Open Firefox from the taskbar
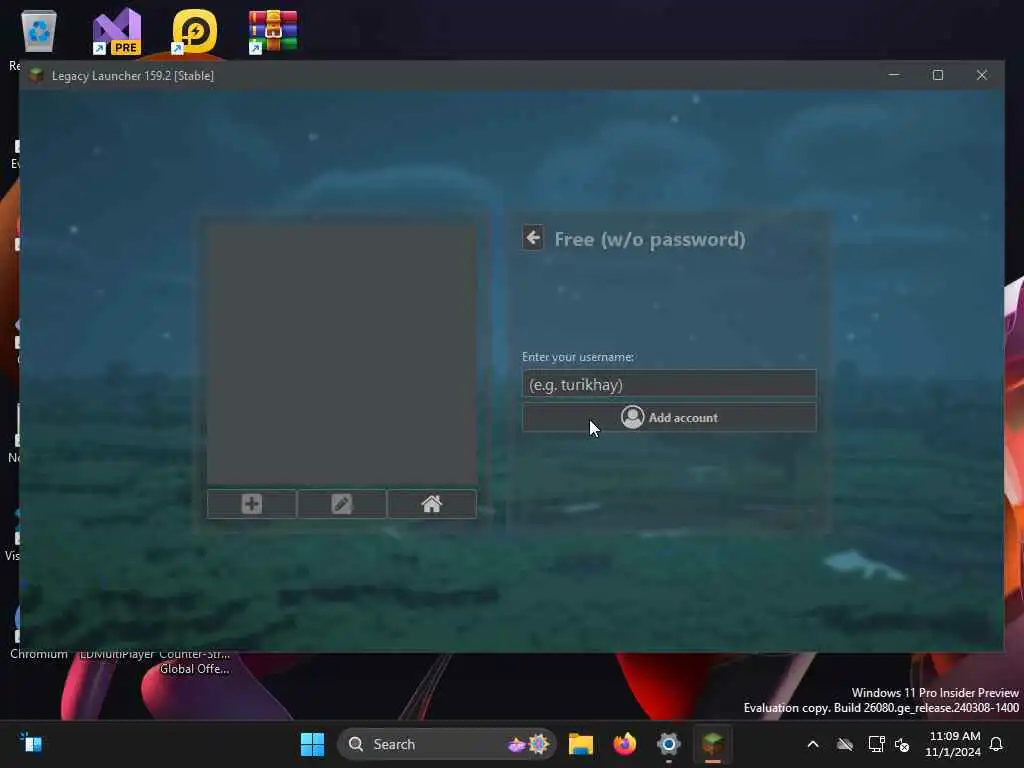 (624, 744)
